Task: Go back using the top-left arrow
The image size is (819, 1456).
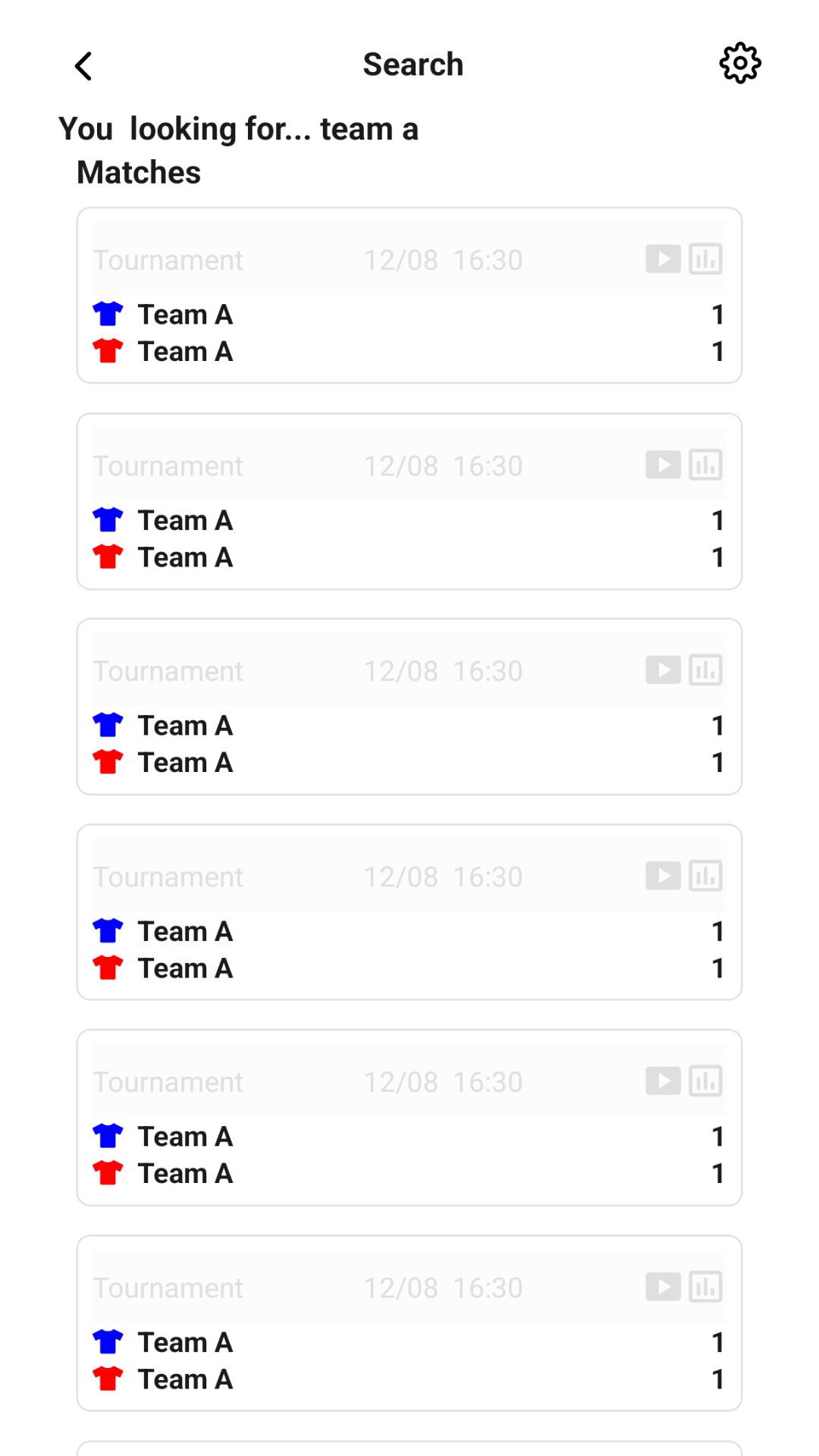Action: 83,66
